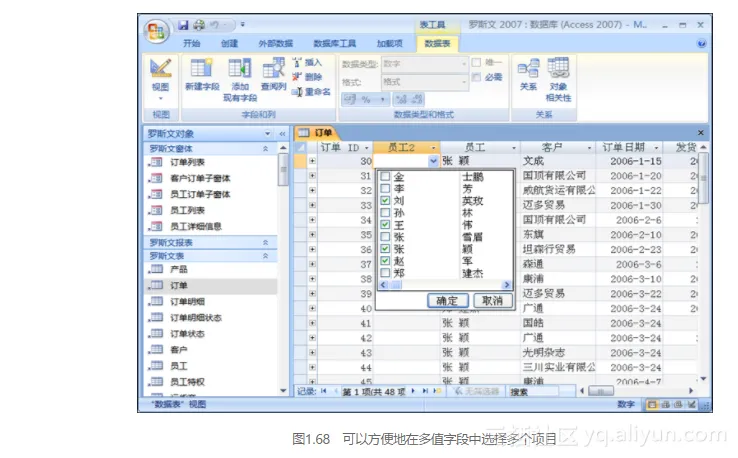738x458 pixels.
Task: Click datasheet horizontal scrollbar thumb
Action: click(x=601, y=391)
